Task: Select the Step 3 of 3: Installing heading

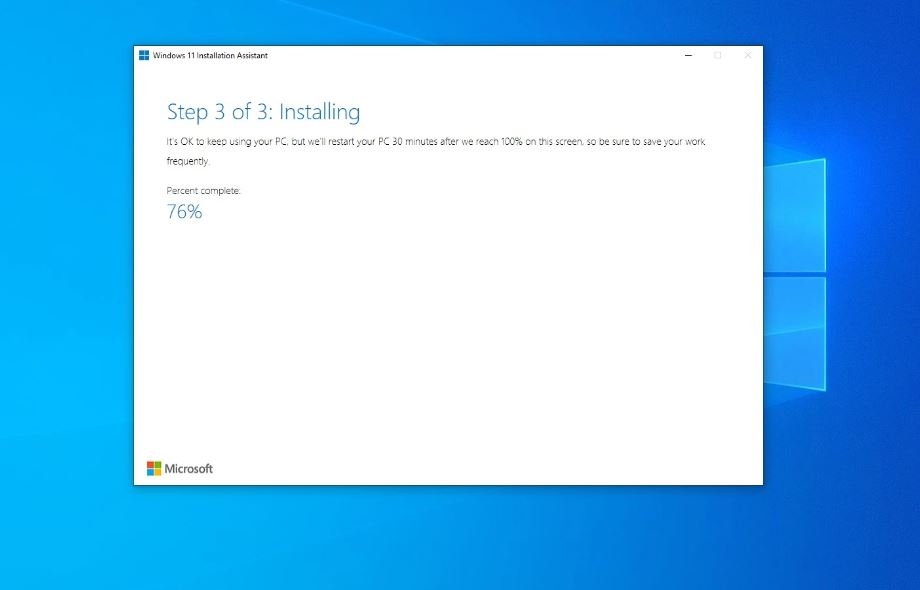Action: click(263, 112)
